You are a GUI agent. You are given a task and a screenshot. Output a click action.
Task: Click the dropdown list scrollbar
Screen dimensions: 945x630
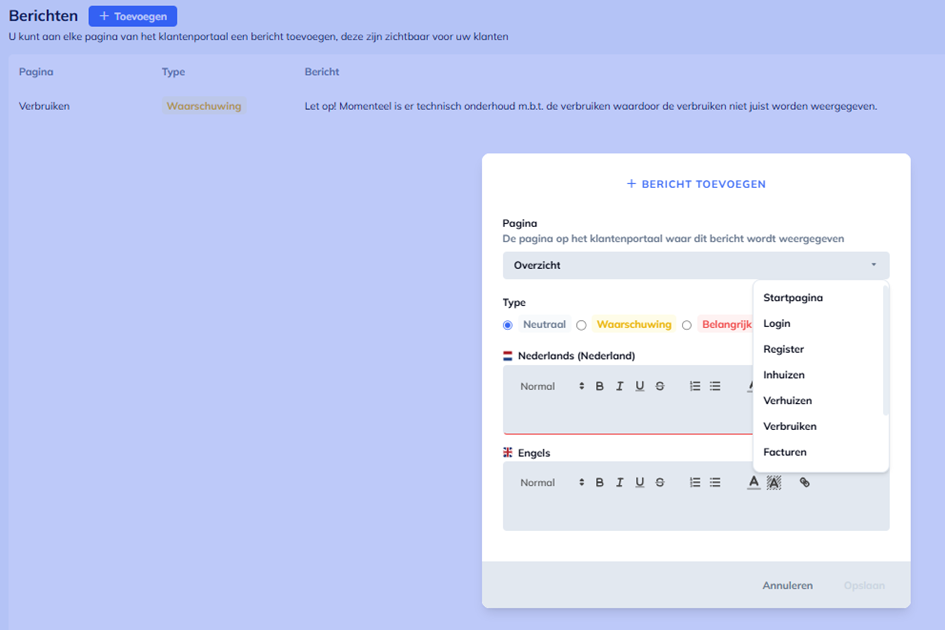point(885,351)
